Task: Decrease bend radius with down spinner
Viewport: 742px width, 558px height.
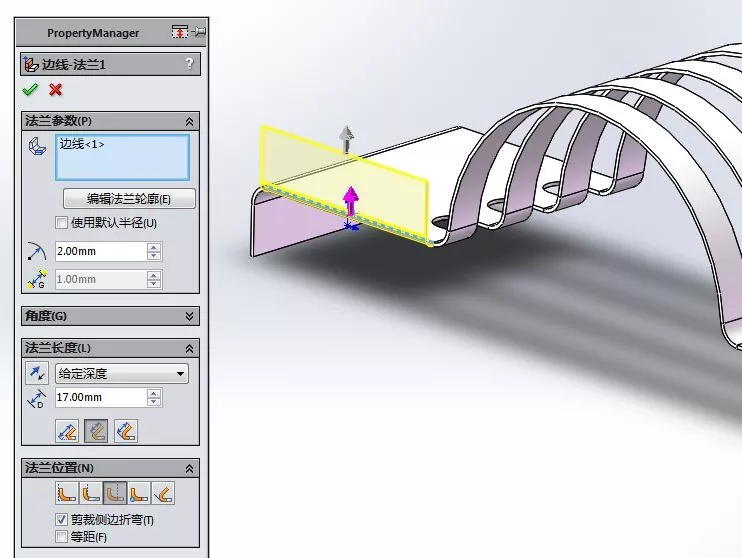Action: 154,256
